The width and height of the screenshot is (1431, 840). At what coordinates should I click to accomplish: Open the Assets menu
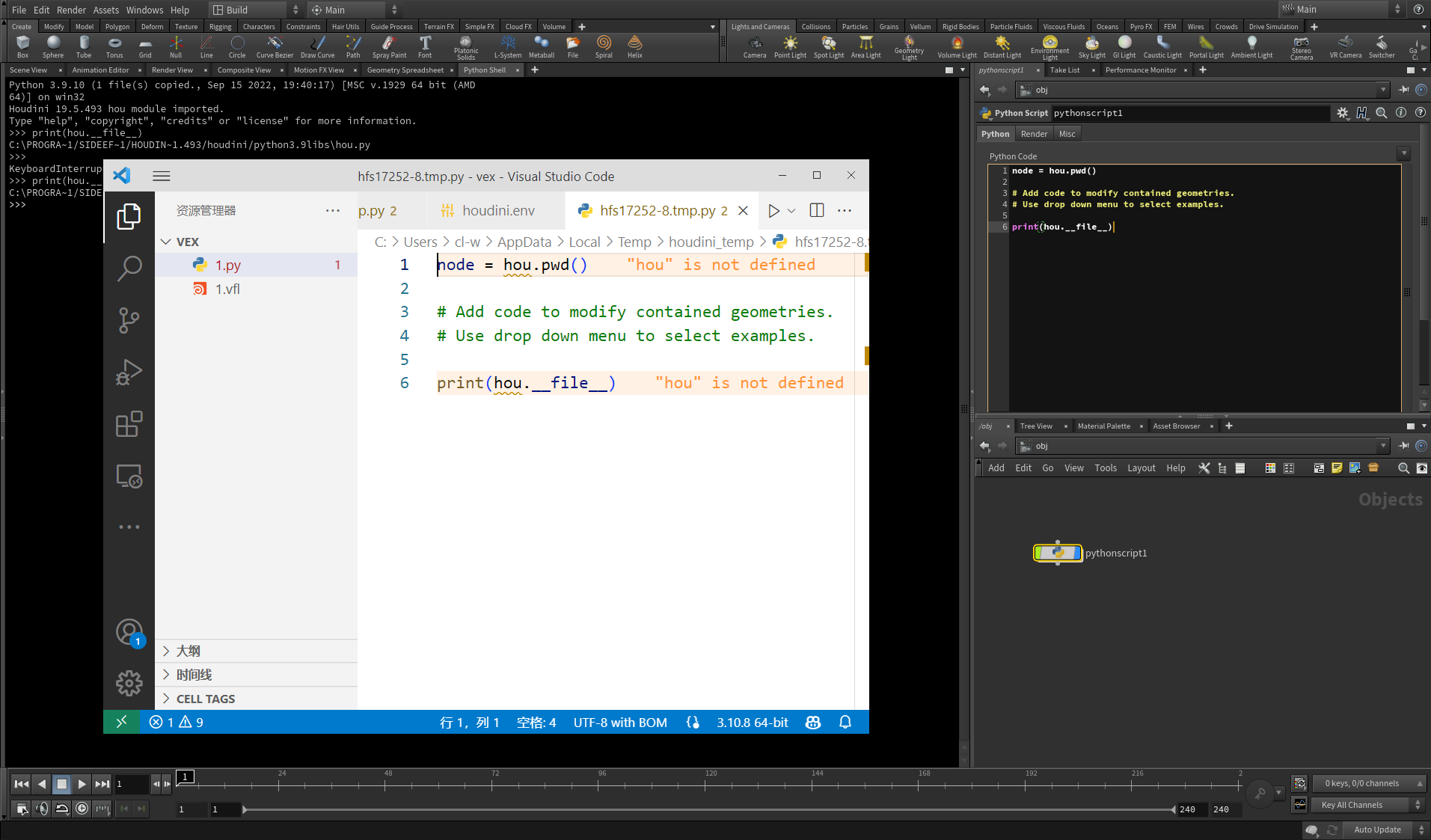click(105, 10)
